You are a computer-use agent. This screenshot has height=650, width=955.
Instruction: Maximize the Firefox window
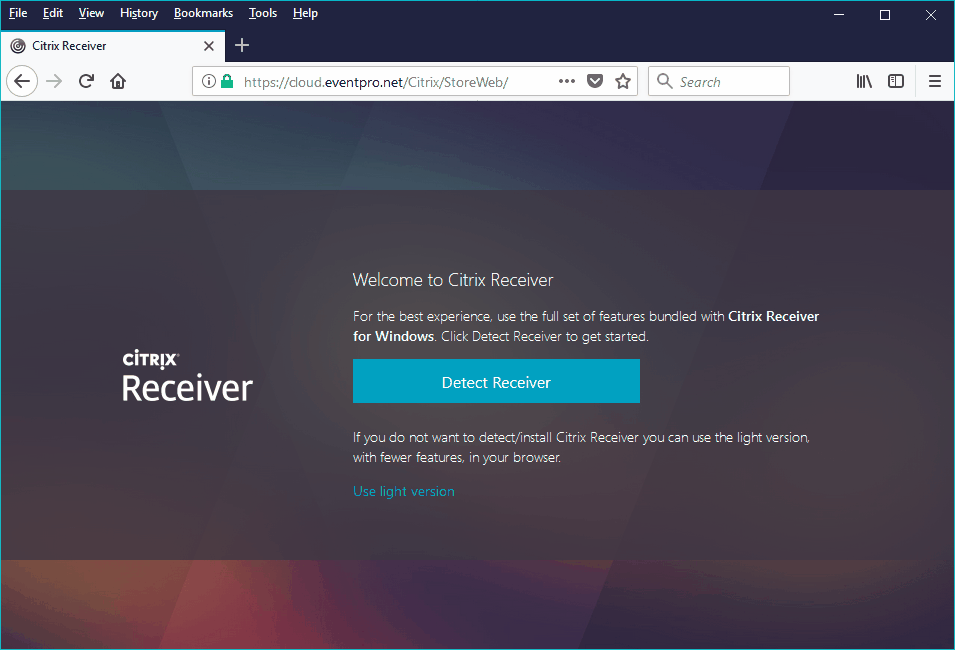[x=885, y=15]
